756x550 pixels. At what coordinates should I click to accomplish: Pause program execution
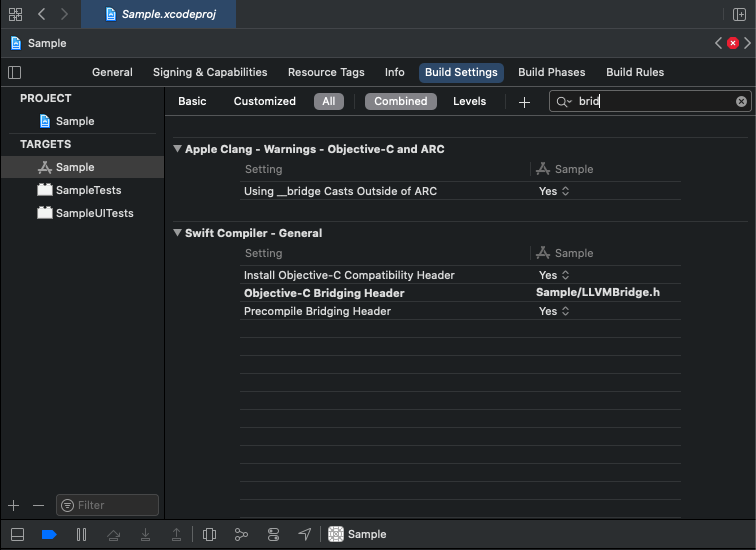pos(81,534)
